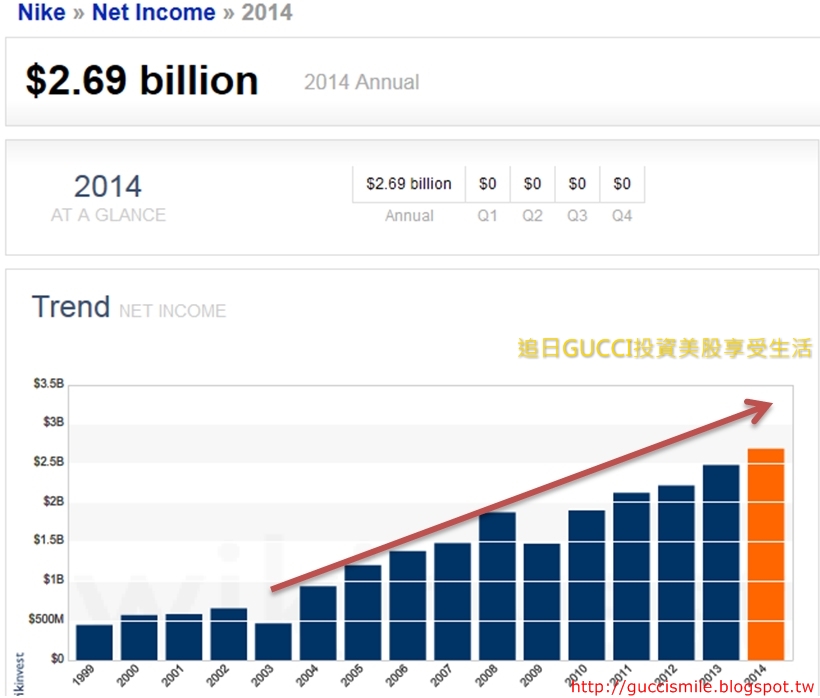
Task: Select the 2012 net income bar
Action: (676, 573)
